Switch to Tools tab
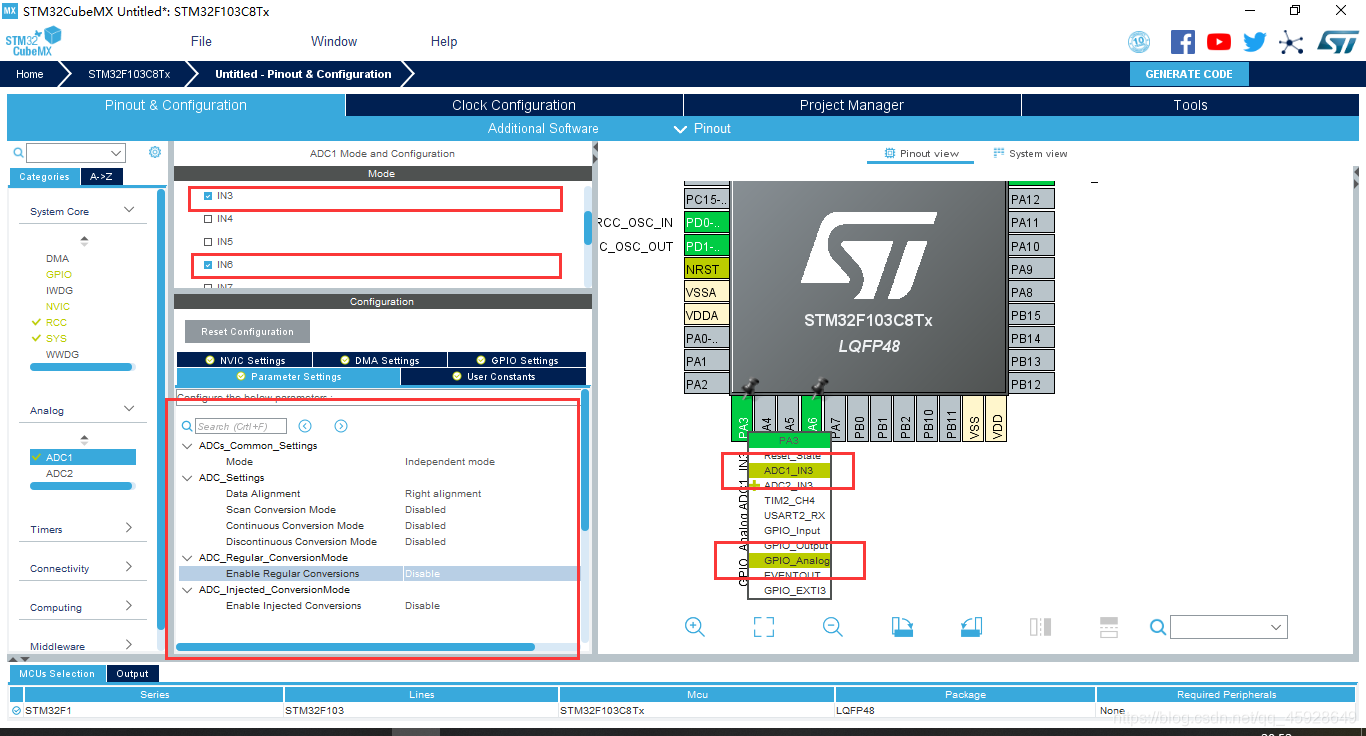The height and width of the screenshot is (736, 1366). click(x=1190, y=105)
